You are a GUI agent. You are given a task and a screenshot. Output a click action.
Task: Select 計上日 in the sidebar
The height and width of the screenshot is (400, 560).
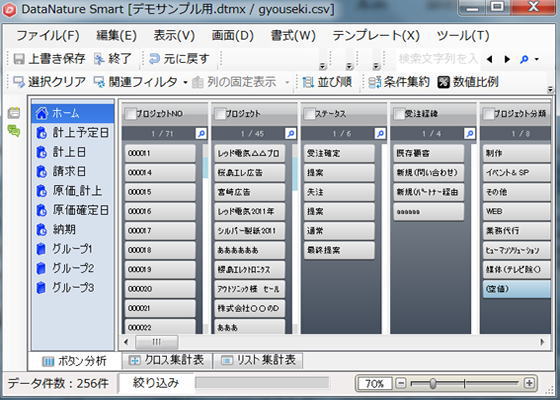[x=73, y=152]
